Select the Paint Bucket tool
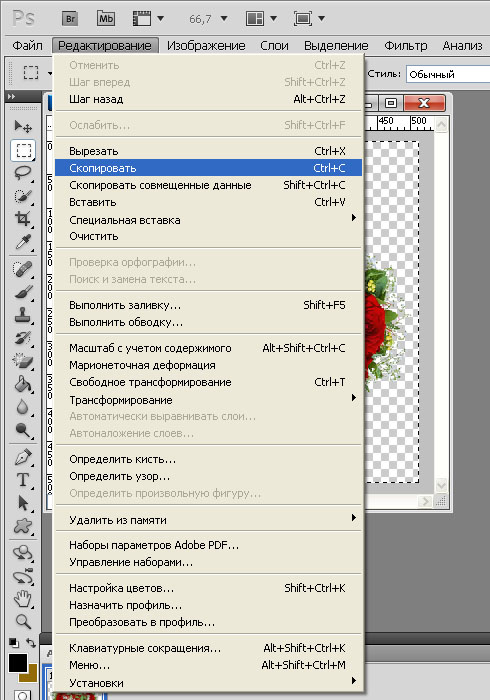This screenshot has width=490, height=700. coord(23,384)
